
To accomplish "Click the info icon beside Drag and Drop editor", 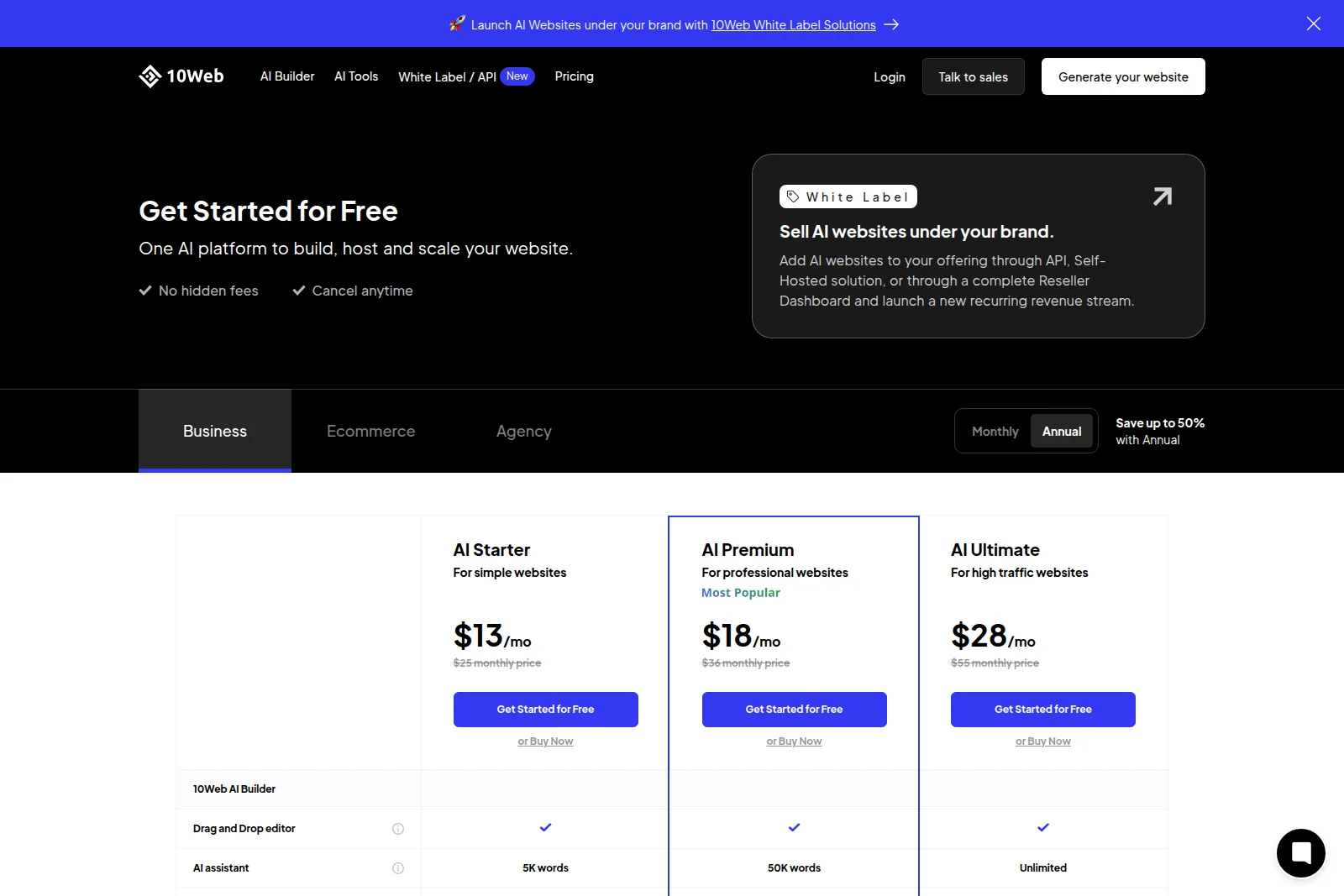I will coord(398,829).
